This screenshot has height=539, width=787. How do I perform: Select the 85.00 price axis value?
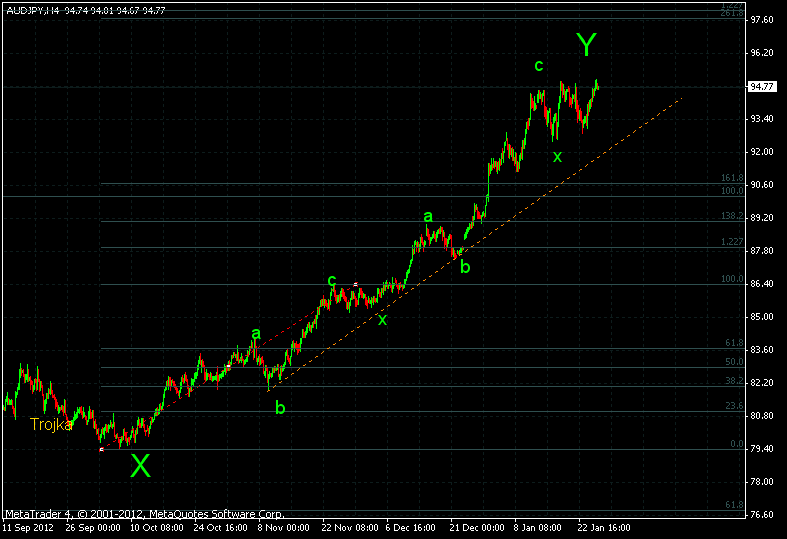coord(762,317)
